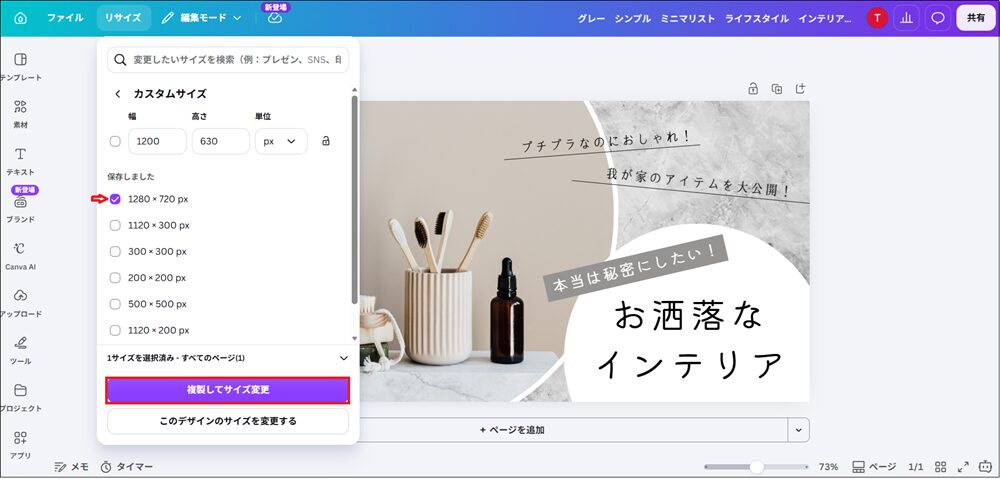Viewport: 1000px width, 479px height.
Task: Open the user avatar T
Action: [x=877, y=18]
